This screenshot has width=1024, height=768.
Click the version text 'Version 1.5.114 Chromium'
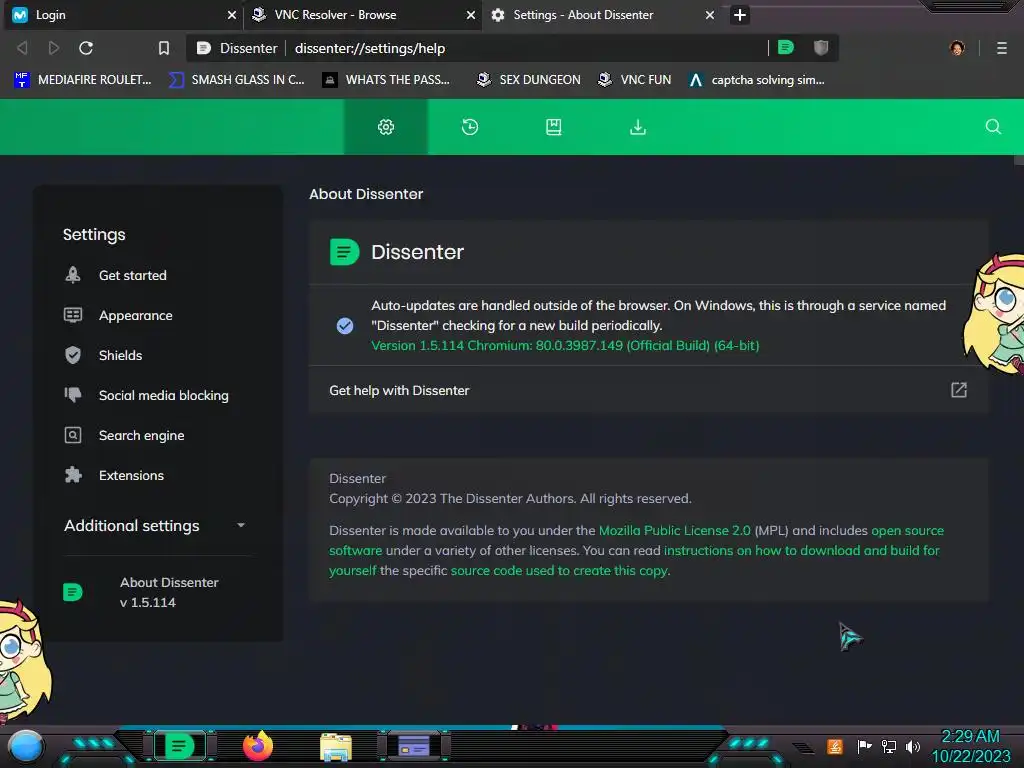pyautogui.click(x=565, y=345)
